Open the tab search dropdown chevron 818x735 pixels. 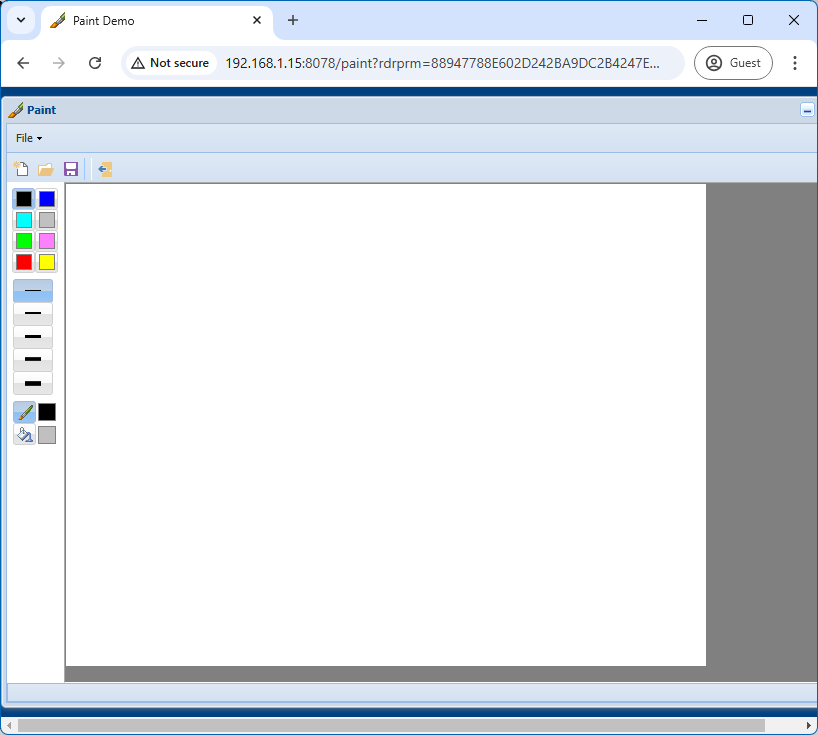[x=21, y=20]
